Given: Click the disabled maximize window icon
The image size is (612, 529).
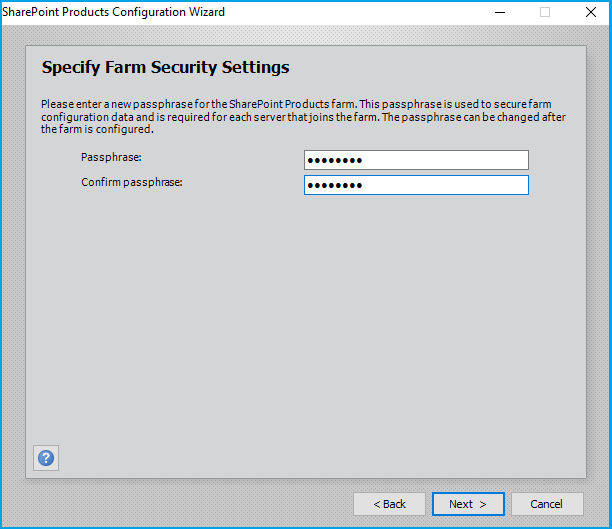Looking at the screenshot, I should coord(545,12).
